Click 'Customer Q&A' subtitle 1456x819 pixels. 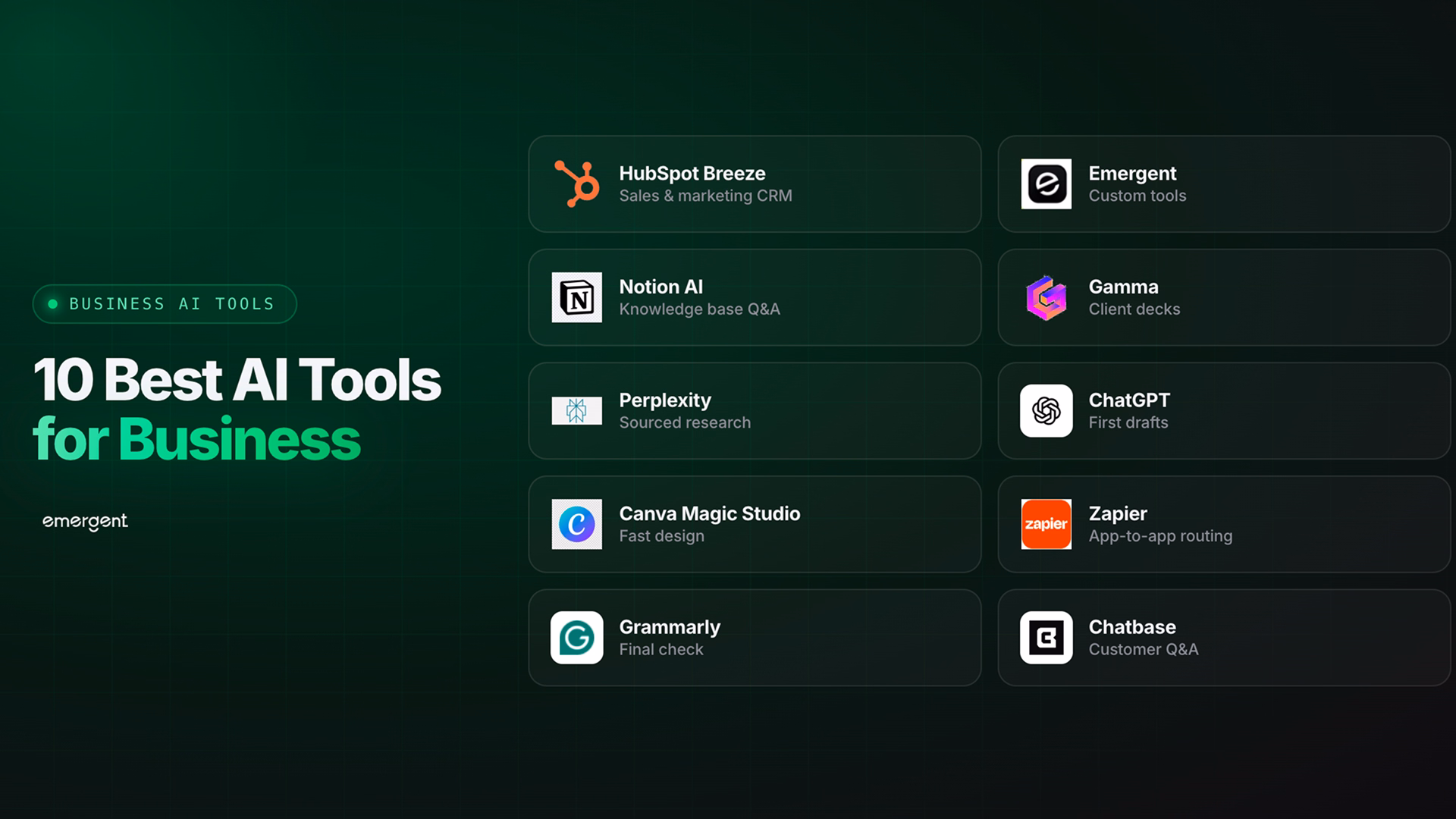click(1143, 650)
